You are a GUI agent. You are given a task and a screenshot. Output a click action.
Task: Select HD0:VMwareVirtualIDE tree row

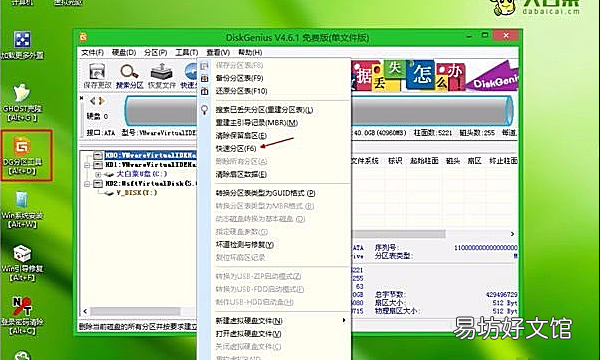coord(150,155)
